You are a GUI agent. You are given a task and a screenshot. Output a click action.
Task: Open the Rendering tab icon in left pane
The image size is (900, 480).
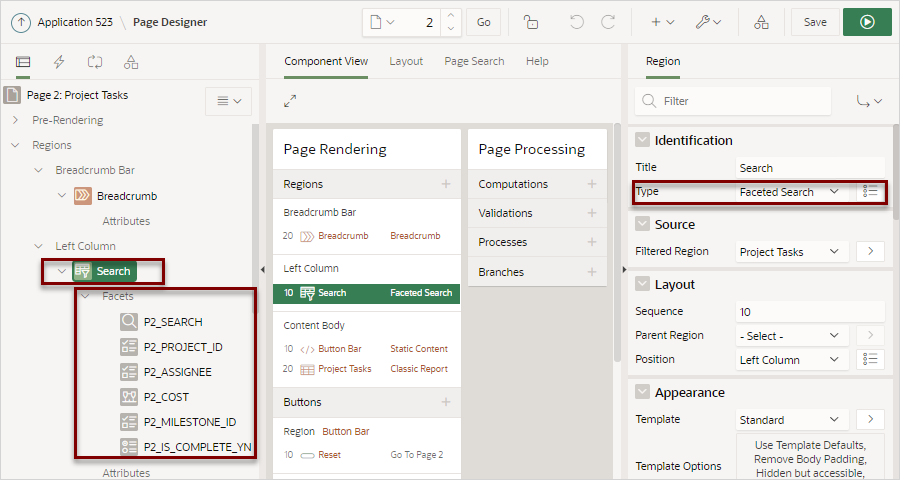pyautogui.click(x=23, y=62)
